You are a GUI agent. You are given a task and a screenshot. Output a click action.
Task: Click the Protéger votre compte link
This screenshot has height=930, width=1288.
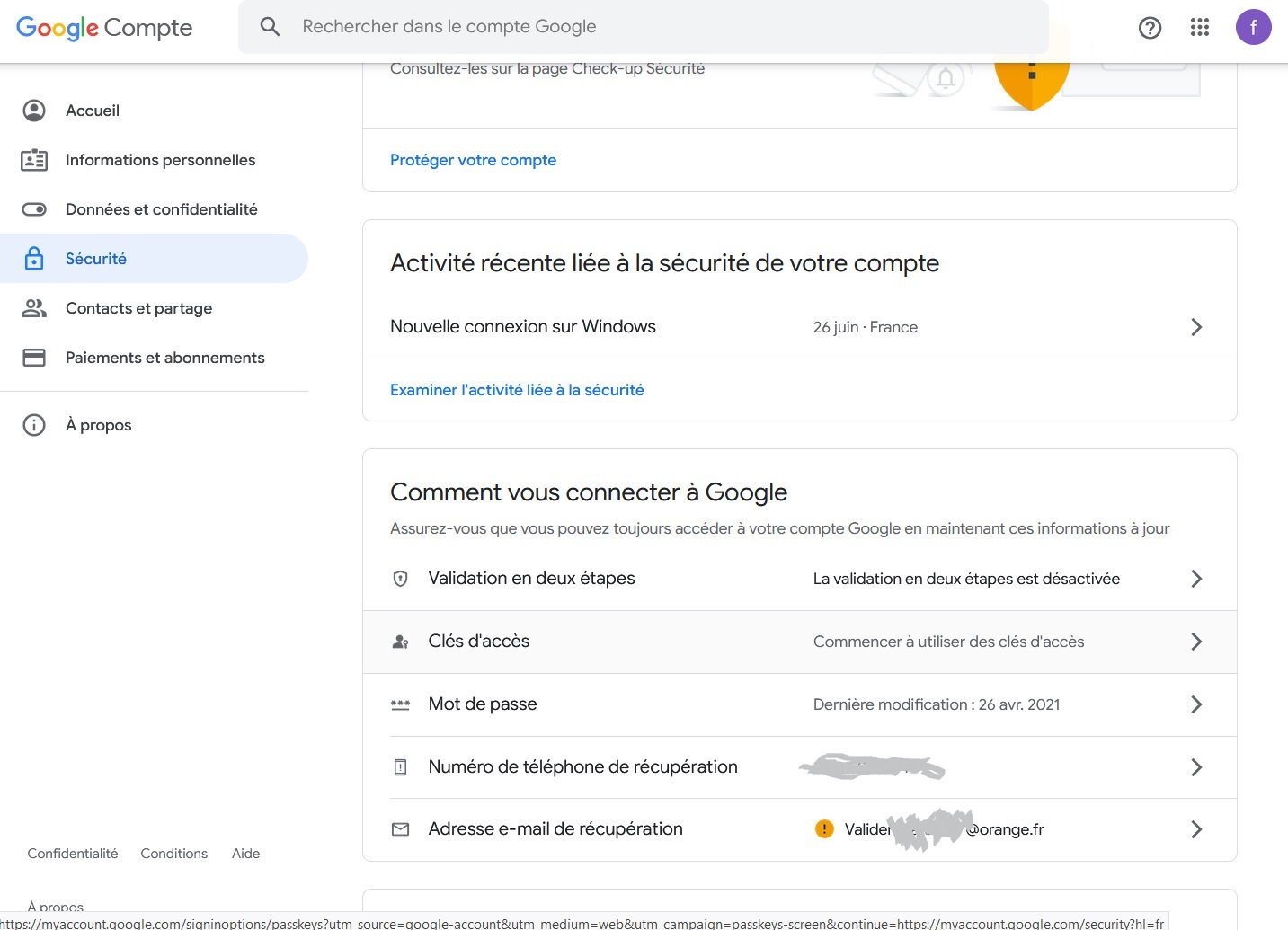click(473, 160)
